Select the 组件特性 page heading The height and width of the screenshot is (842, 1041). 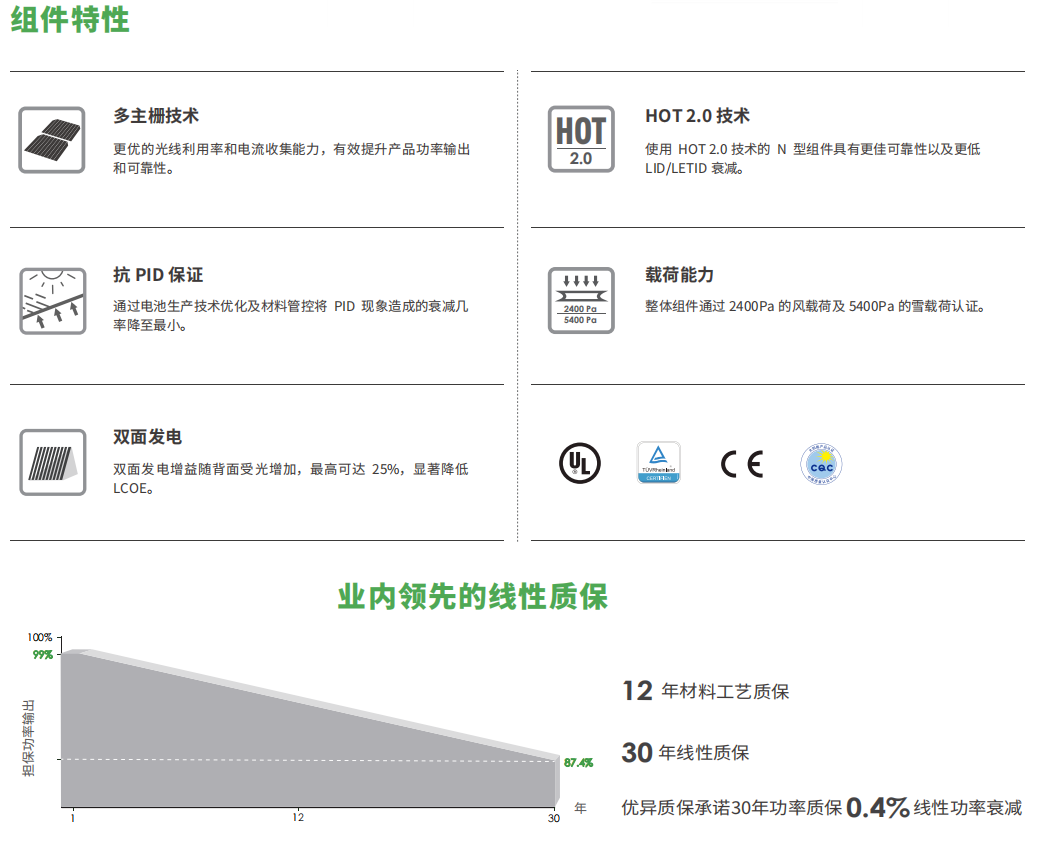pyautogui.click(x=70, y=19)
